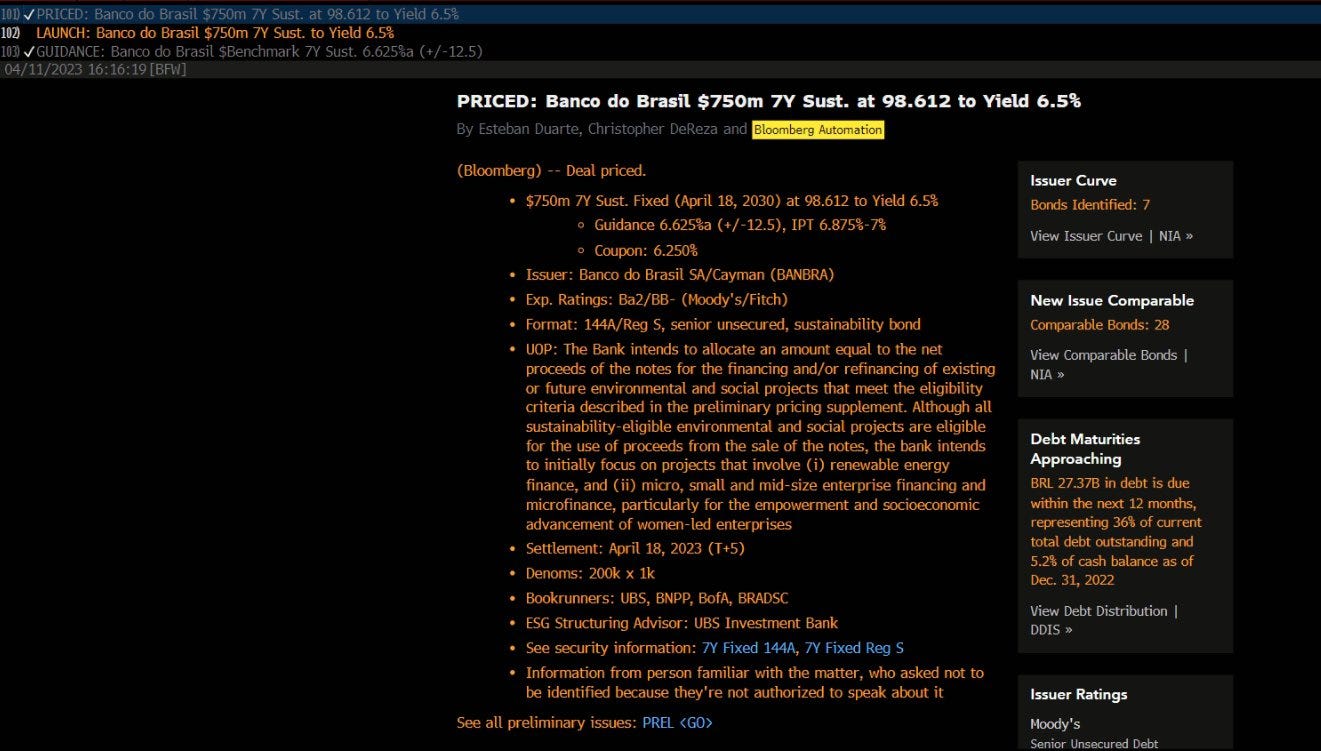
Task: Open the LAUNCH headline row 102
Action: 660,33
